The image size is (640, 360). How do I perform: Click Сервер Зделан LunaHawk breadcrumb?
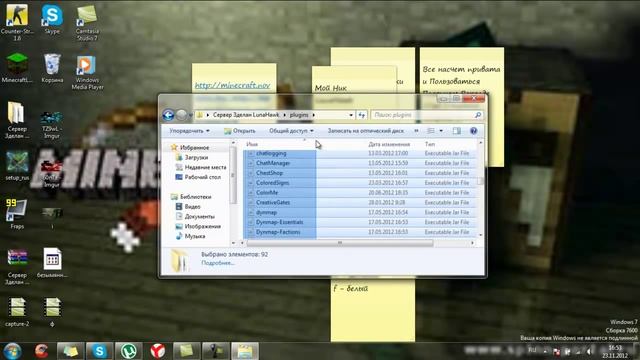[246, 115]
